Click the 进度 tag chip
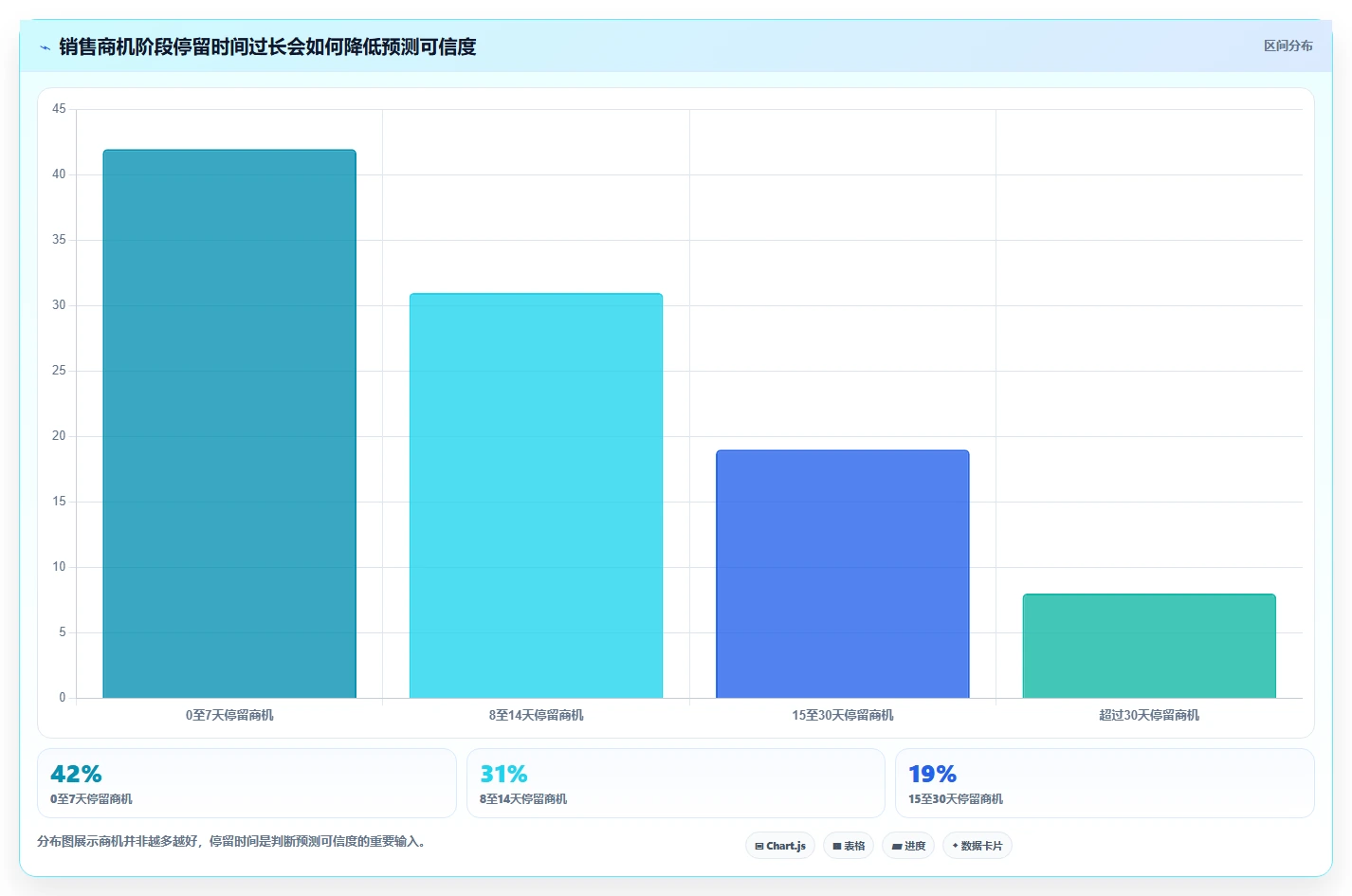 [908, 846]
